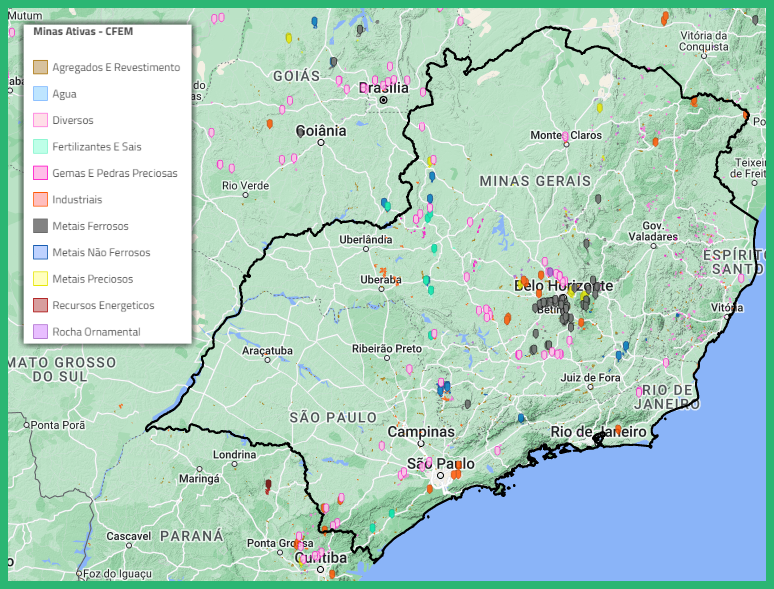
Task: Click the Metais Ferrosos gray swatch
Action: 40,226
